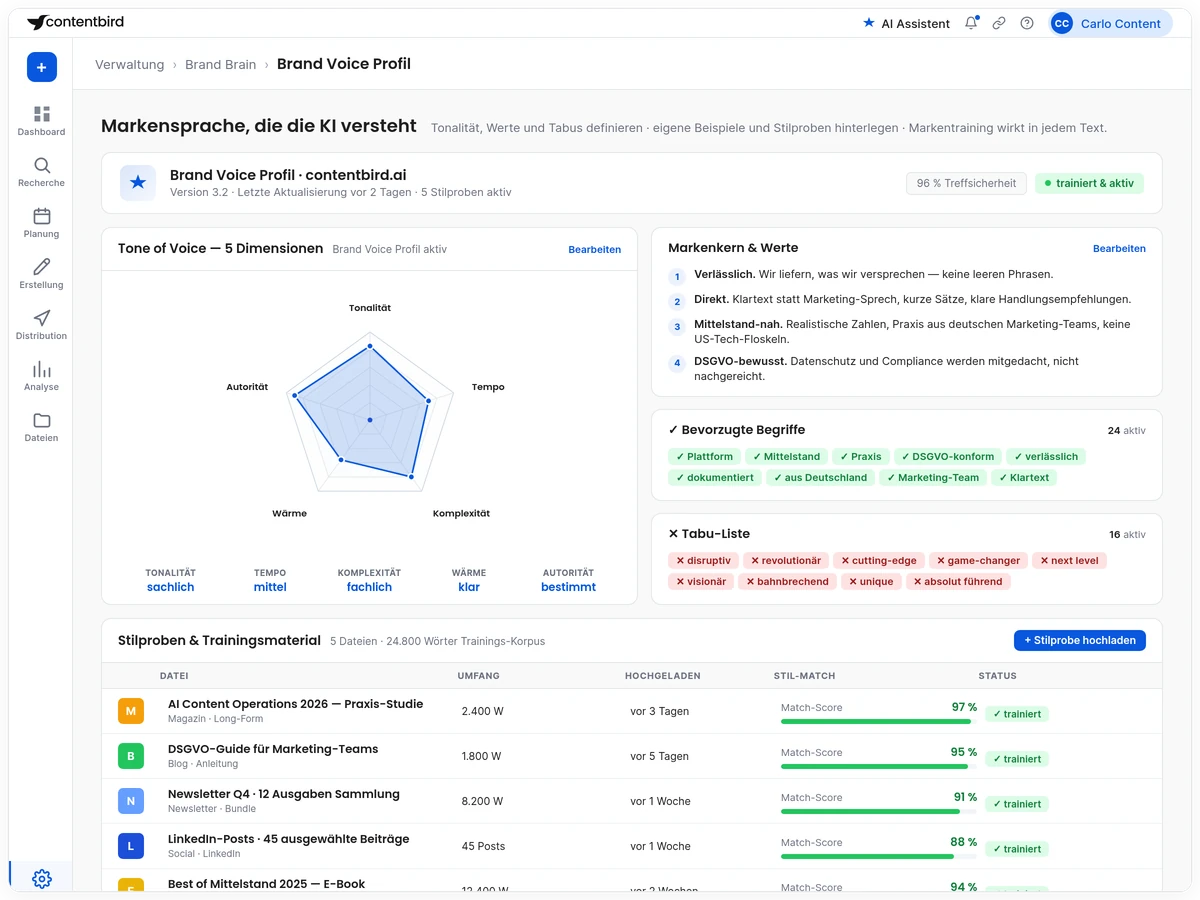
Task: Click the Mittelstand preferred term tag
Action: 786,456
